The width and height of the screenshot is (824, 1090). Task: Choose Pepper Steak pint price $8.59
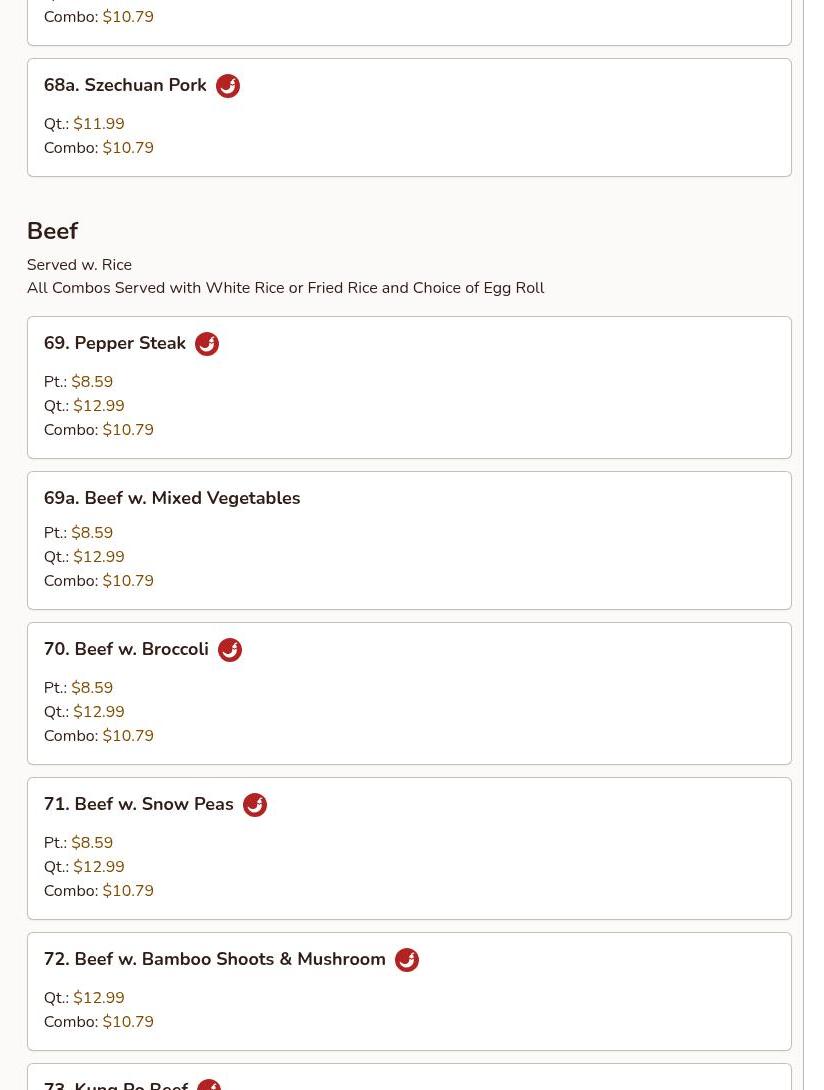tap(92, 382)
